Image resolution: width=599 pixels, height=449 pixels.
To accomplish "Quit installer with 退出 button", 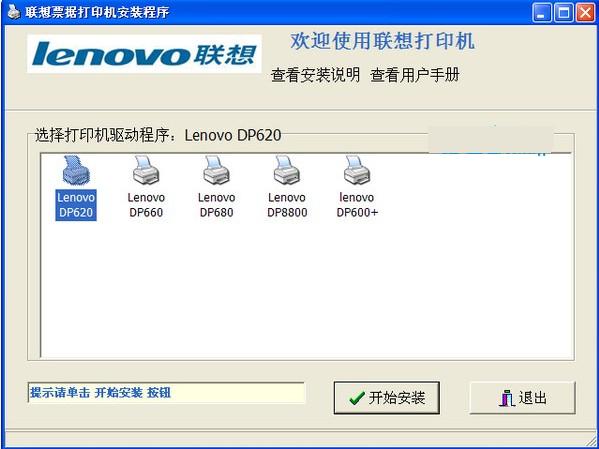I will pos(522,398).
